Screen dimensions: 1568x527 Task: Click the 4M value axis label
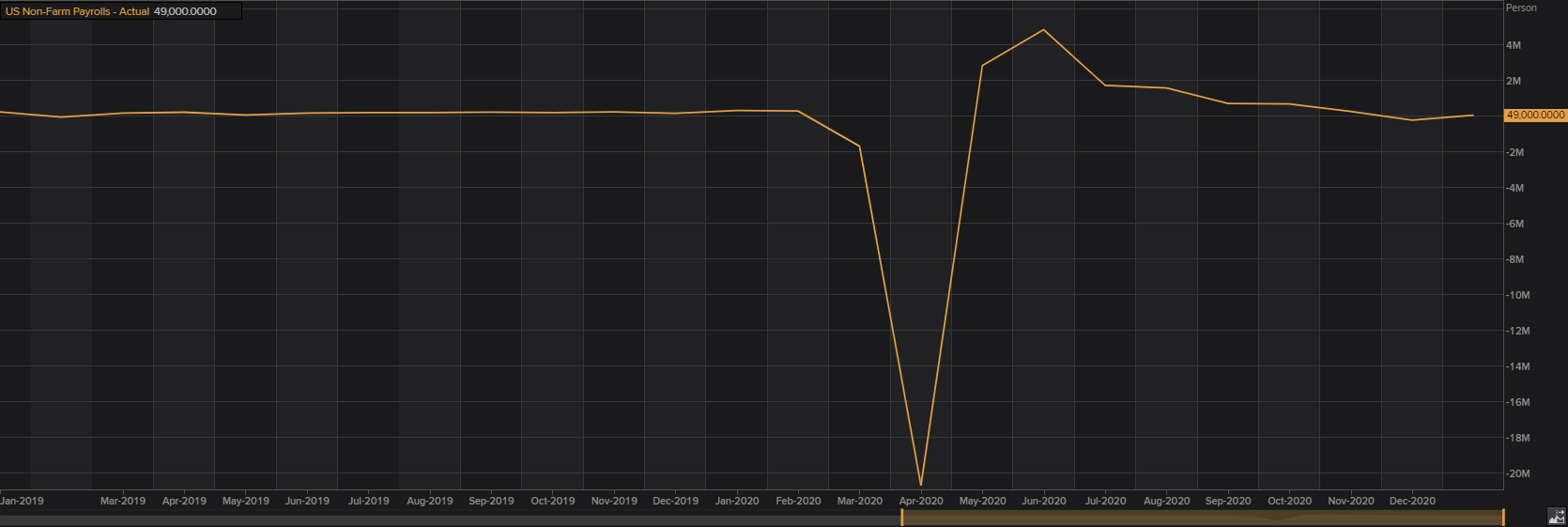tap(1514, 45)
